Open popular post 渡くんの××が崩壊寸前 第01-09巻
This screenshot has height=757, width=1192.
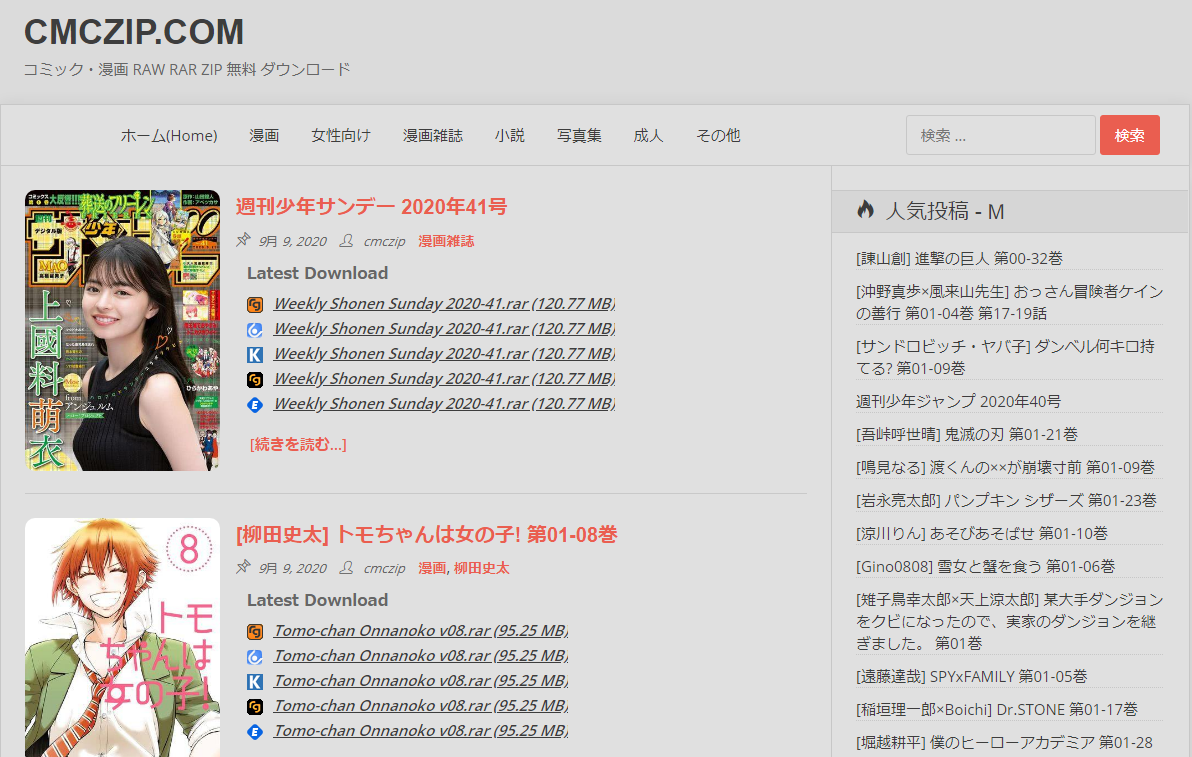tap(1006, 467)
